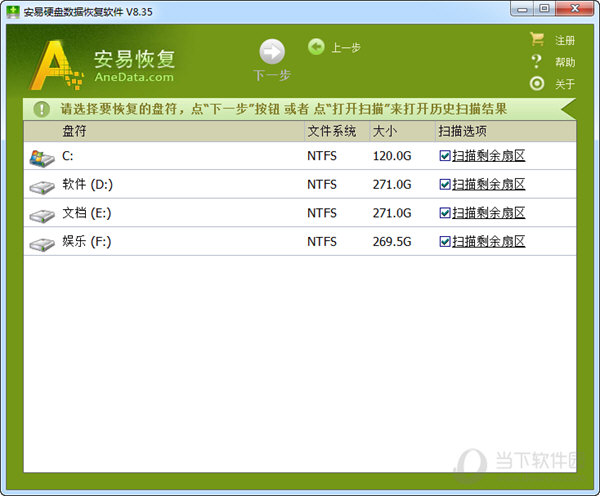This screenshot has height=496, width=600.
Task: Click the circular About icon
Action: (537, 83)
